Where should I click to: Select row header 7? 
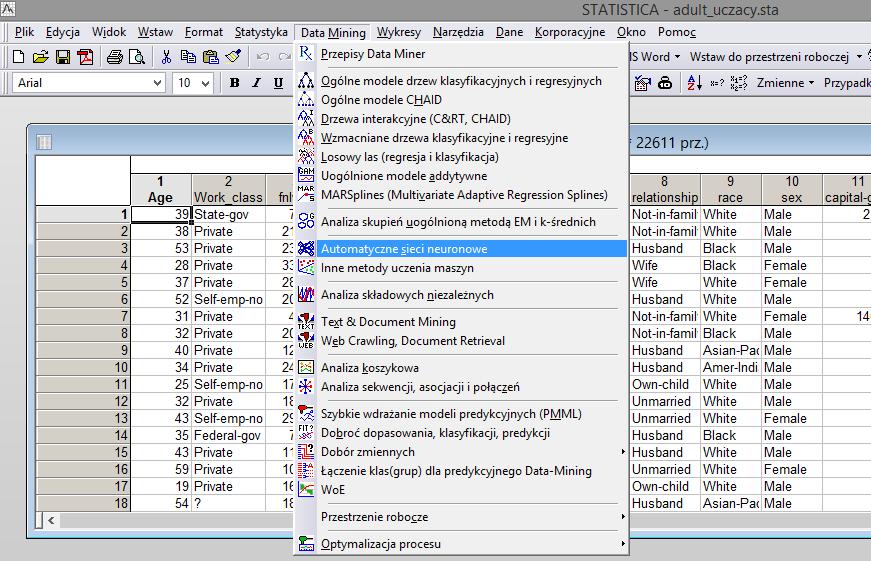(x=83, y=316)
